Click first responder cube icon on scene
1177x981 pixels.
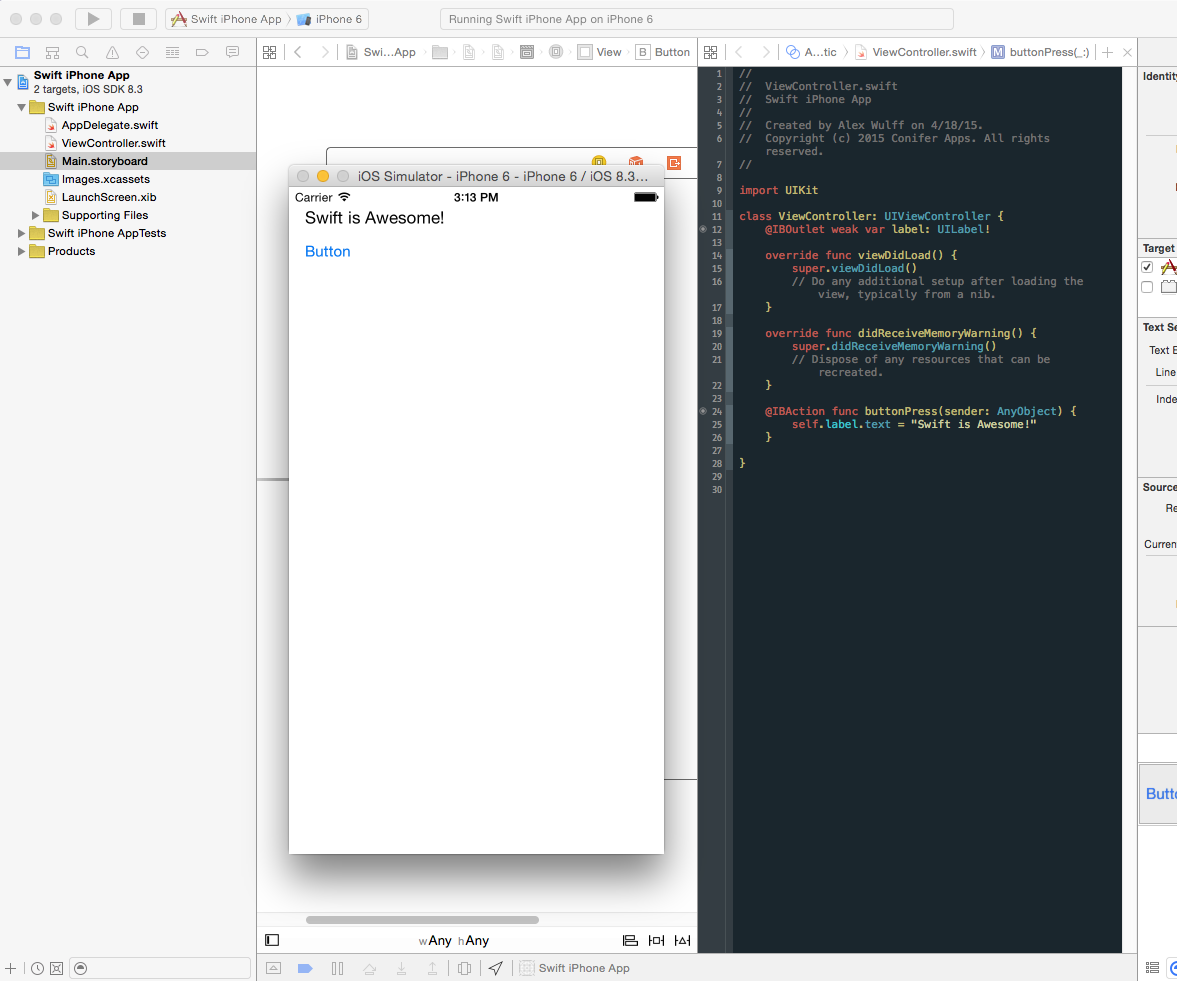[x=636, y=161]
